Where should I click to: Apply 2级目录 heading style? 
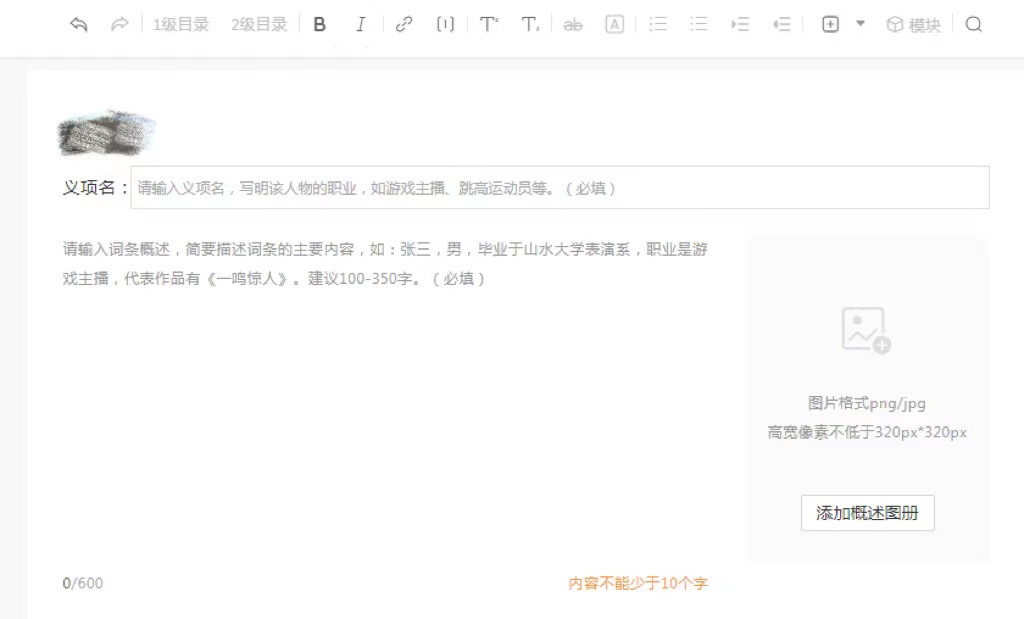[258, 23]
